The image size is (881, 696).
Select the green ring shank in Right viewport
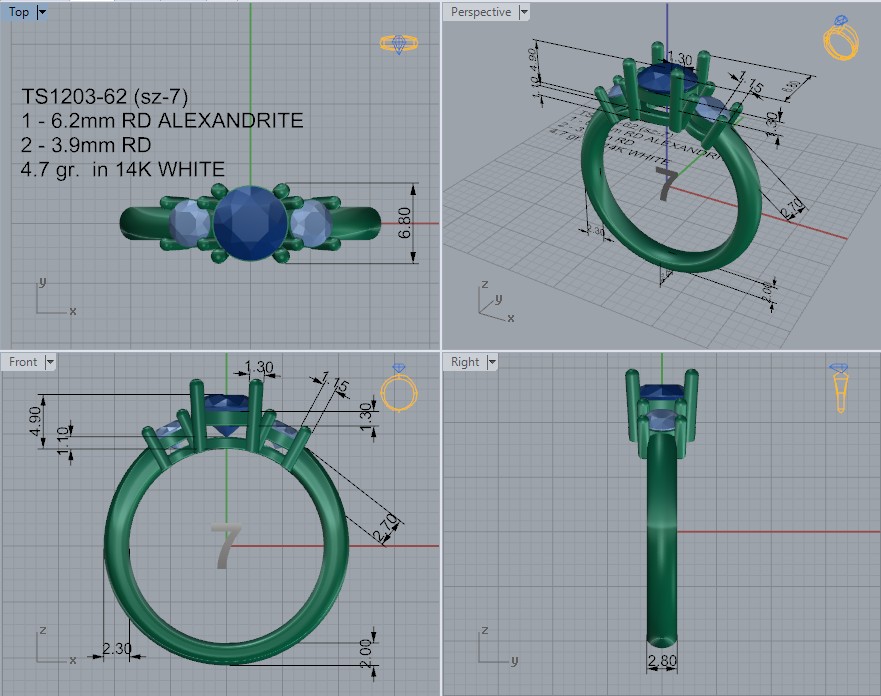point(662,539)
